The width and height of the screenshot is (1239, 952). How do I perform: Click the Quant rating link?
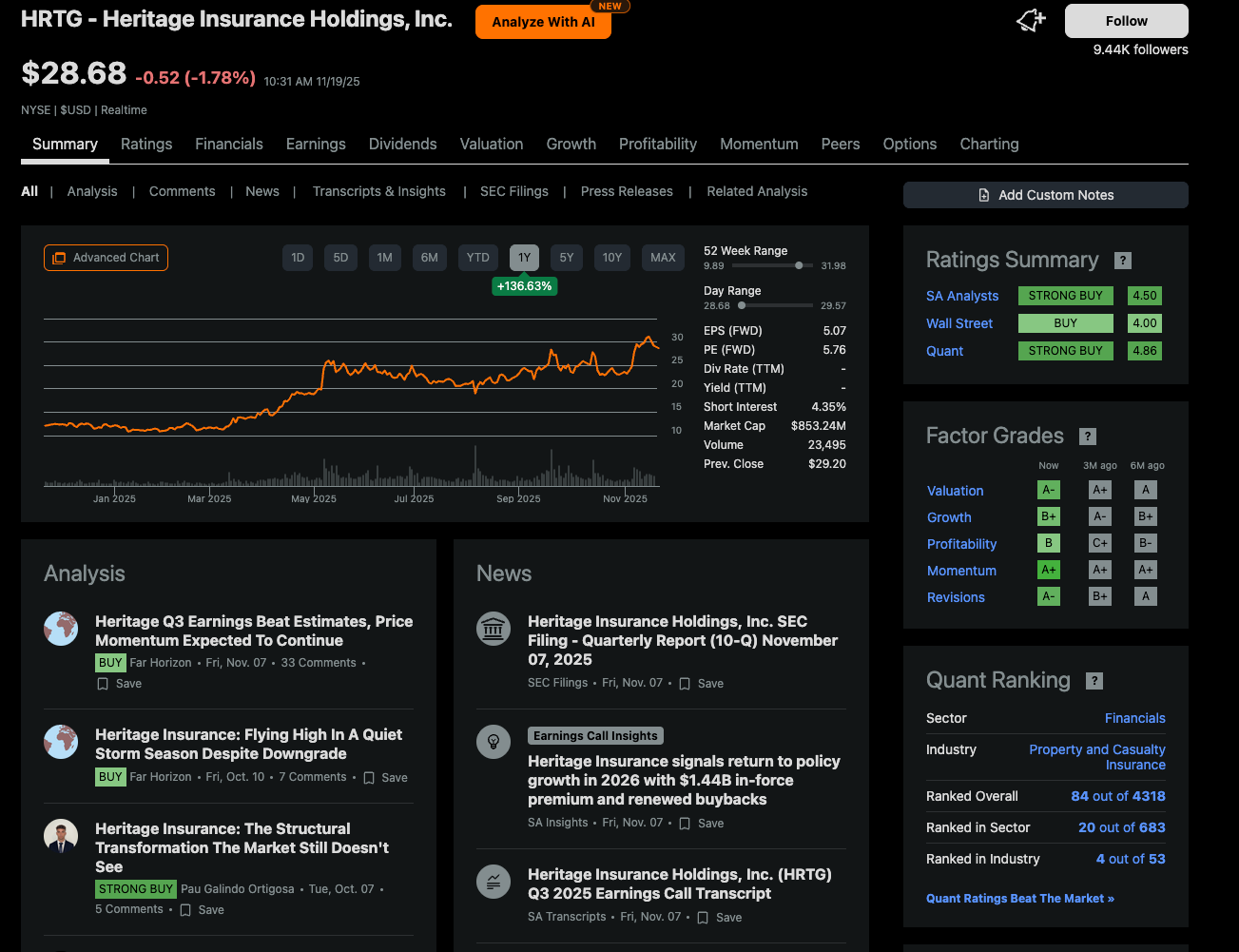945,351
